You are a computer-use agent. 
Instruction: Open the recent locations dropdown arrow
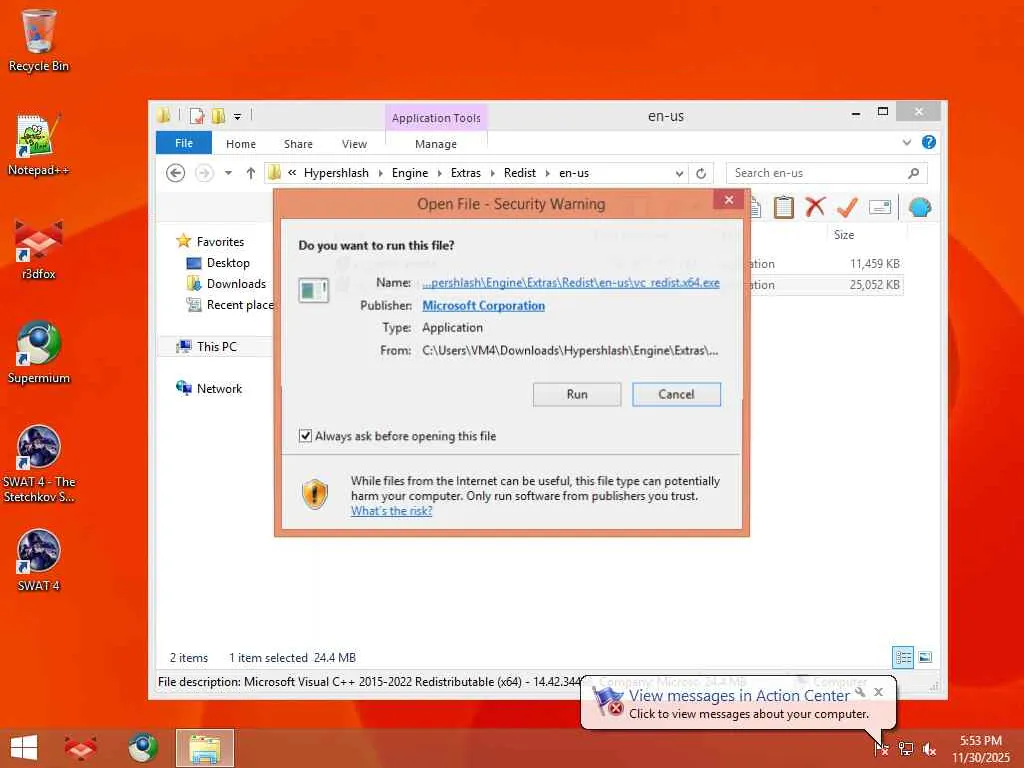[x=228, y=173]
